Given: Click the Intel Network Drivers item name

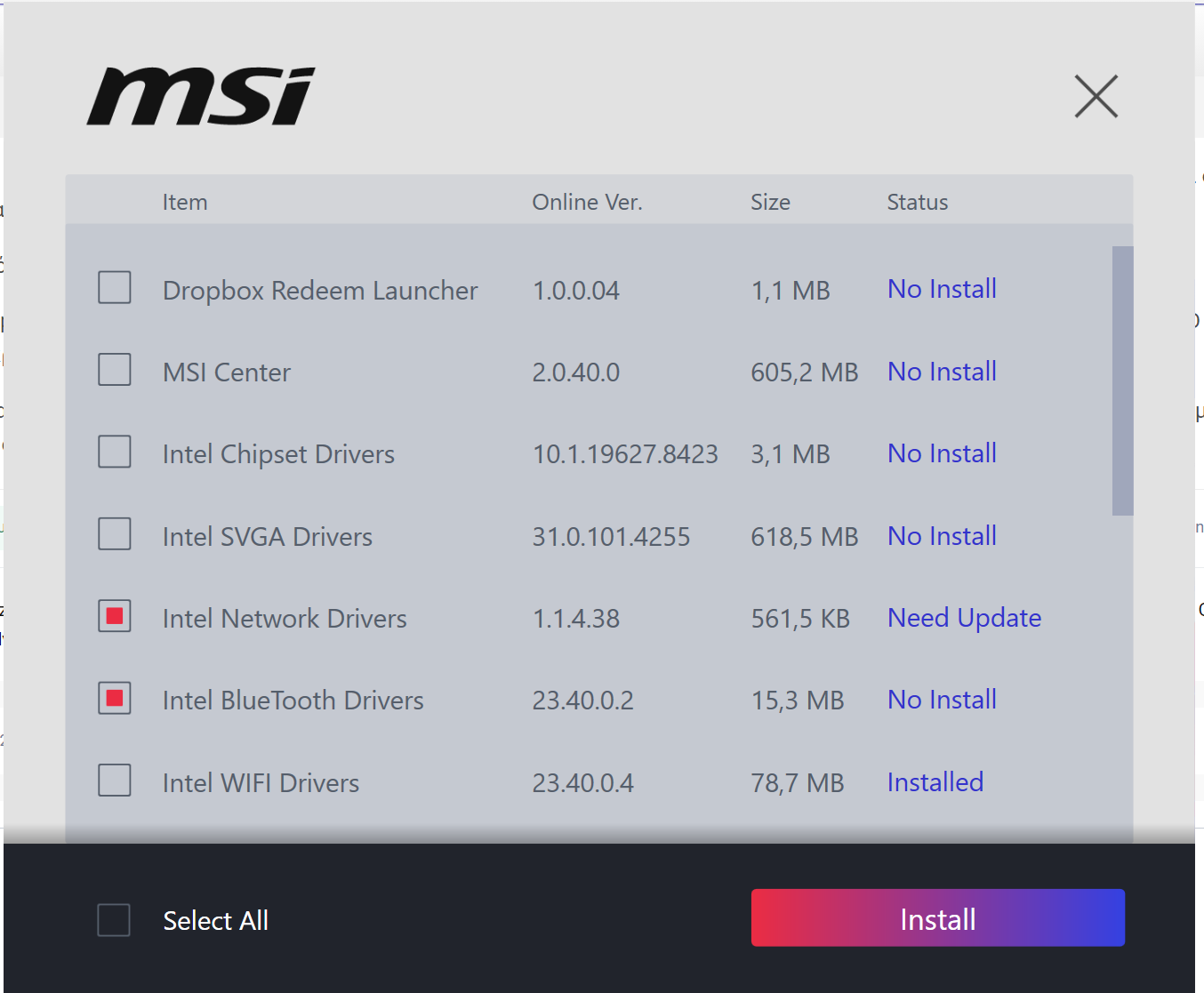Looking at the screenshot, I should point(285,619).
